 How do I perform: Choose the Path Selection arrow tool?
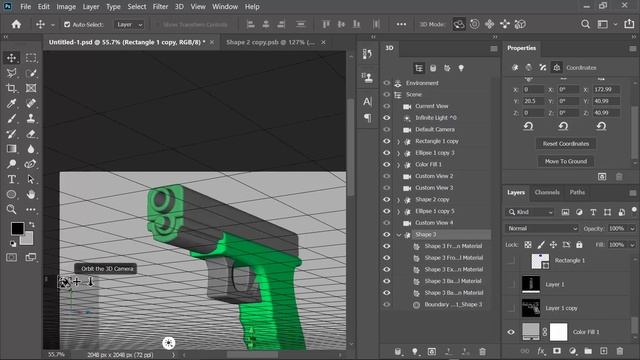click(31, 179)
